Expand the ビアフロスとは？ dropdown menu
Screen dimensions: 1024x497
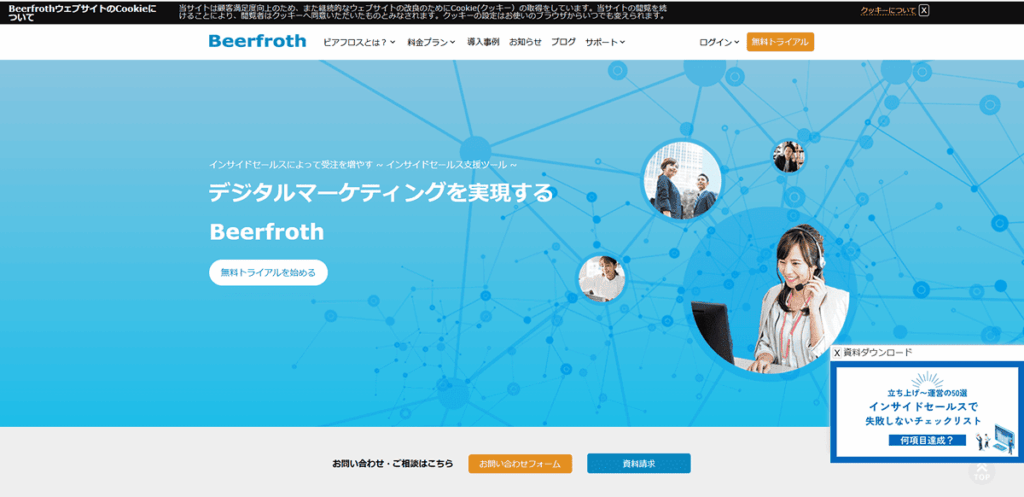tap(359, 42)
